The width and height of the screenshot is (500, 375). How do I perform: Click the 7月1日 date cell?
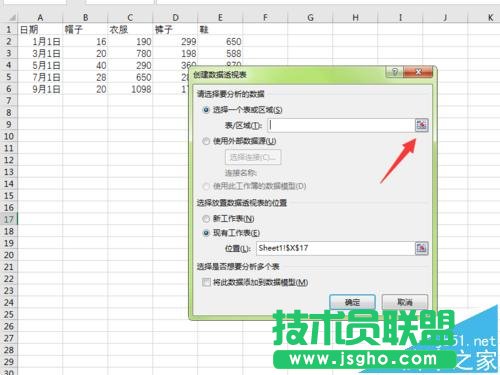(40, 77)
